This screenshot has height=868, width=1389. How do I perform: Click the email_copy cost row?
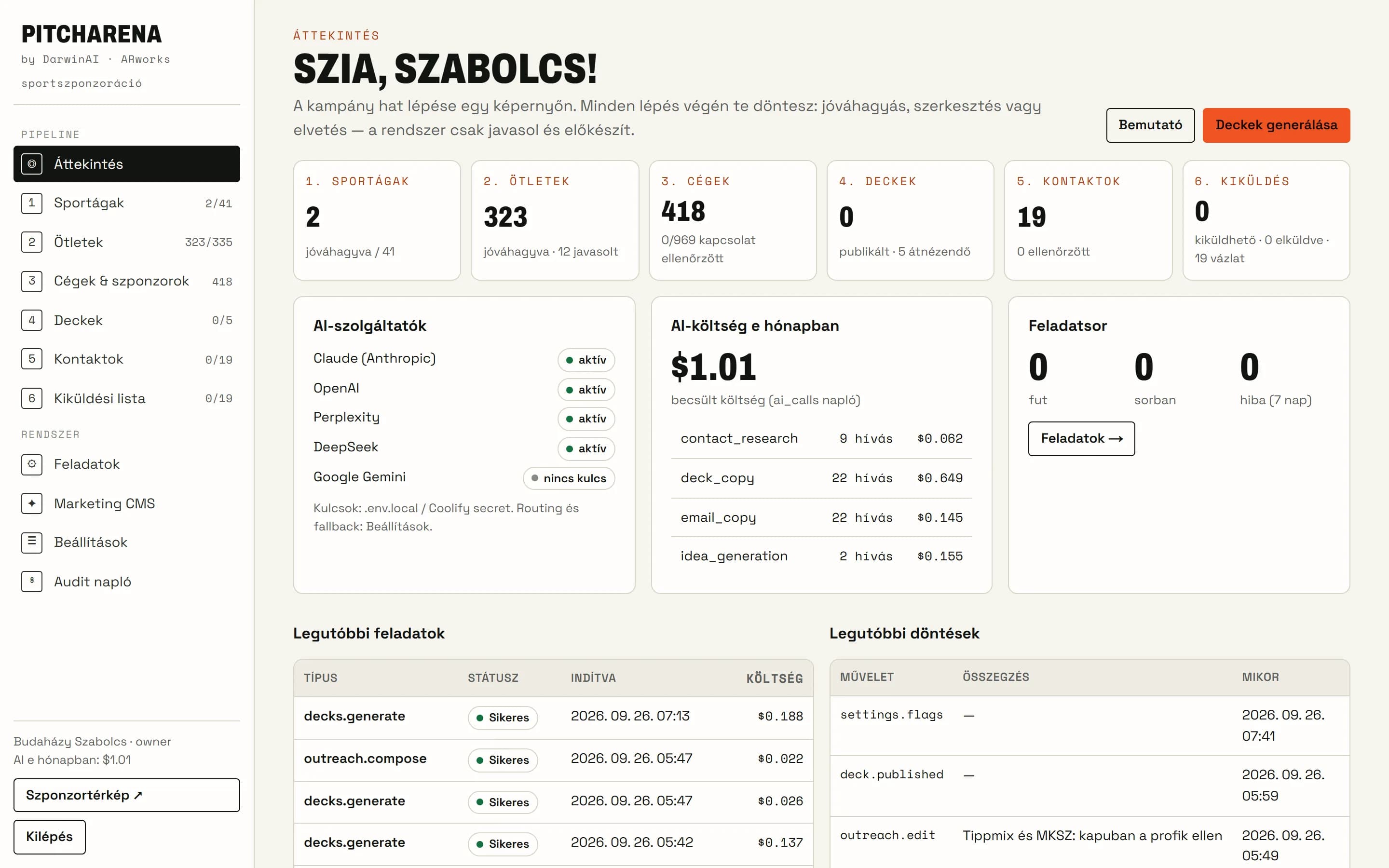821,518
